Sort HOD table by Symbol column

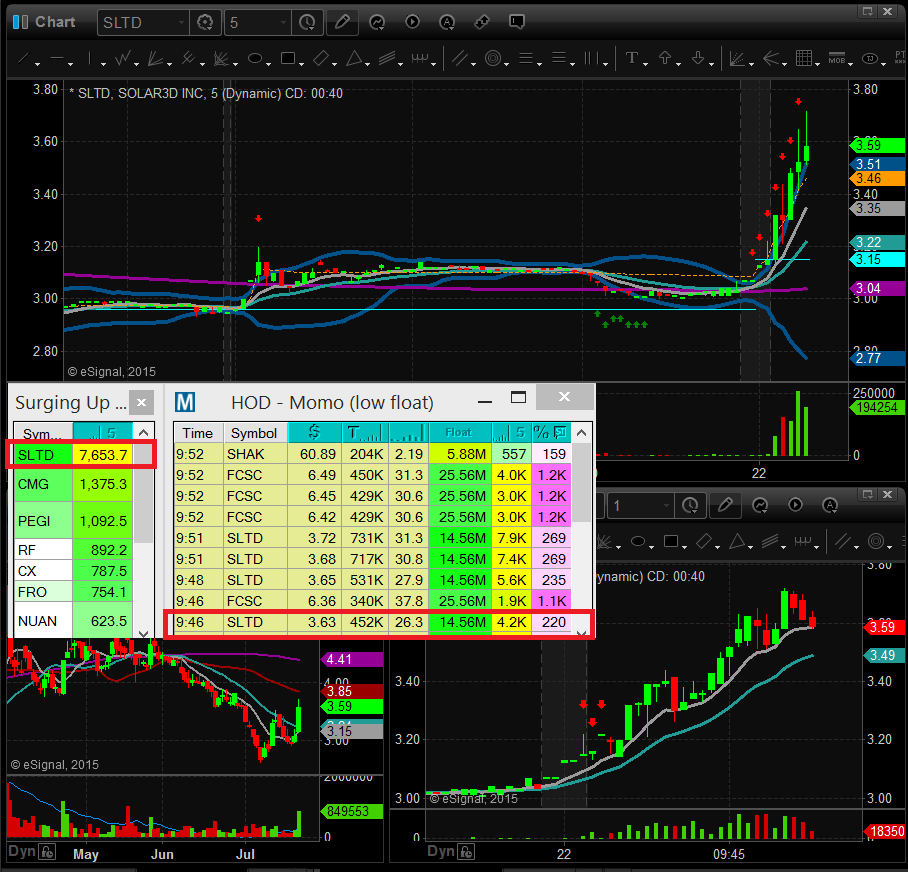point(255,433)
